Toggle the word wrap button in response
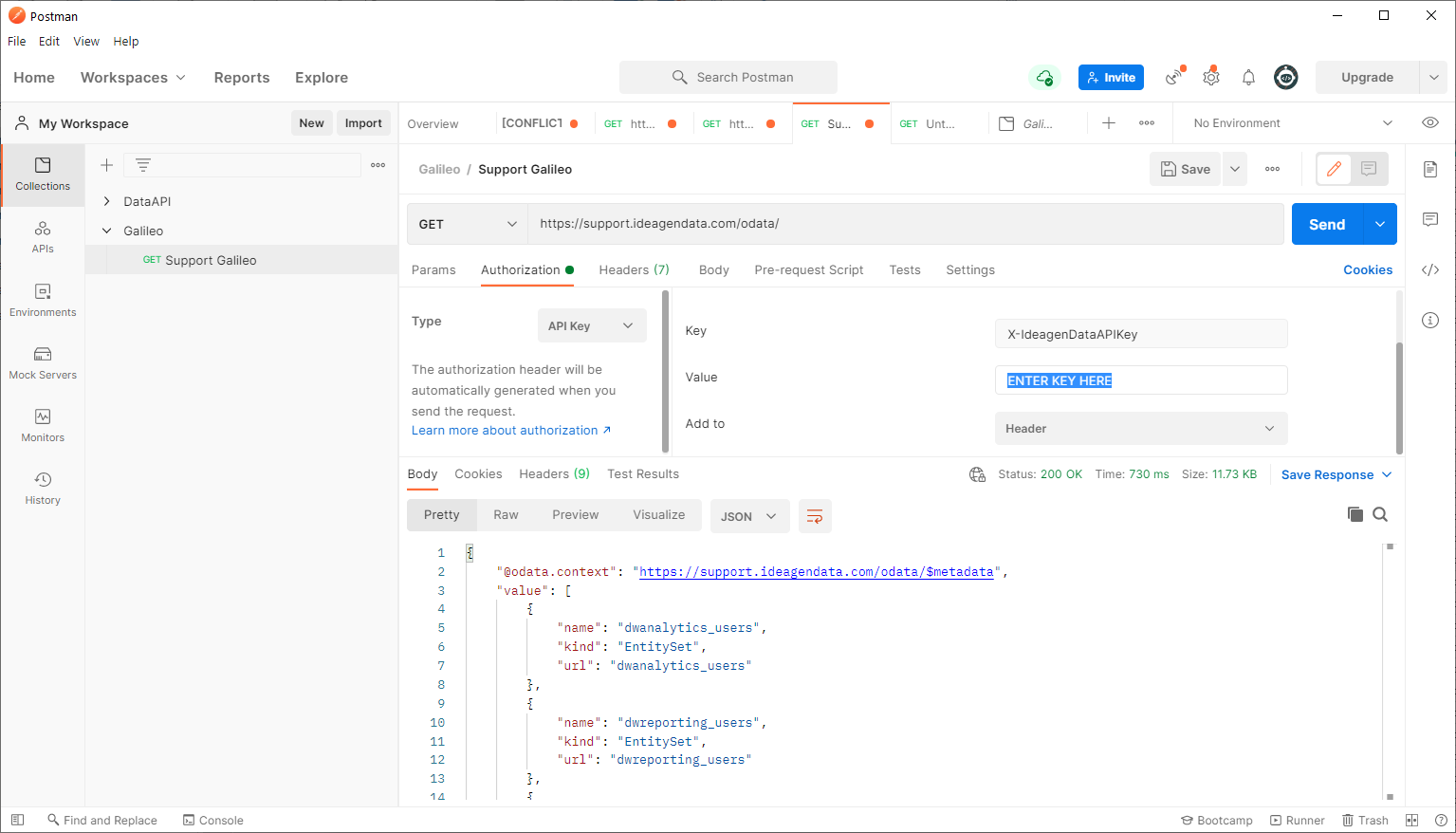Viewport: 1456px width, 833px height. (x=815, y=516)
